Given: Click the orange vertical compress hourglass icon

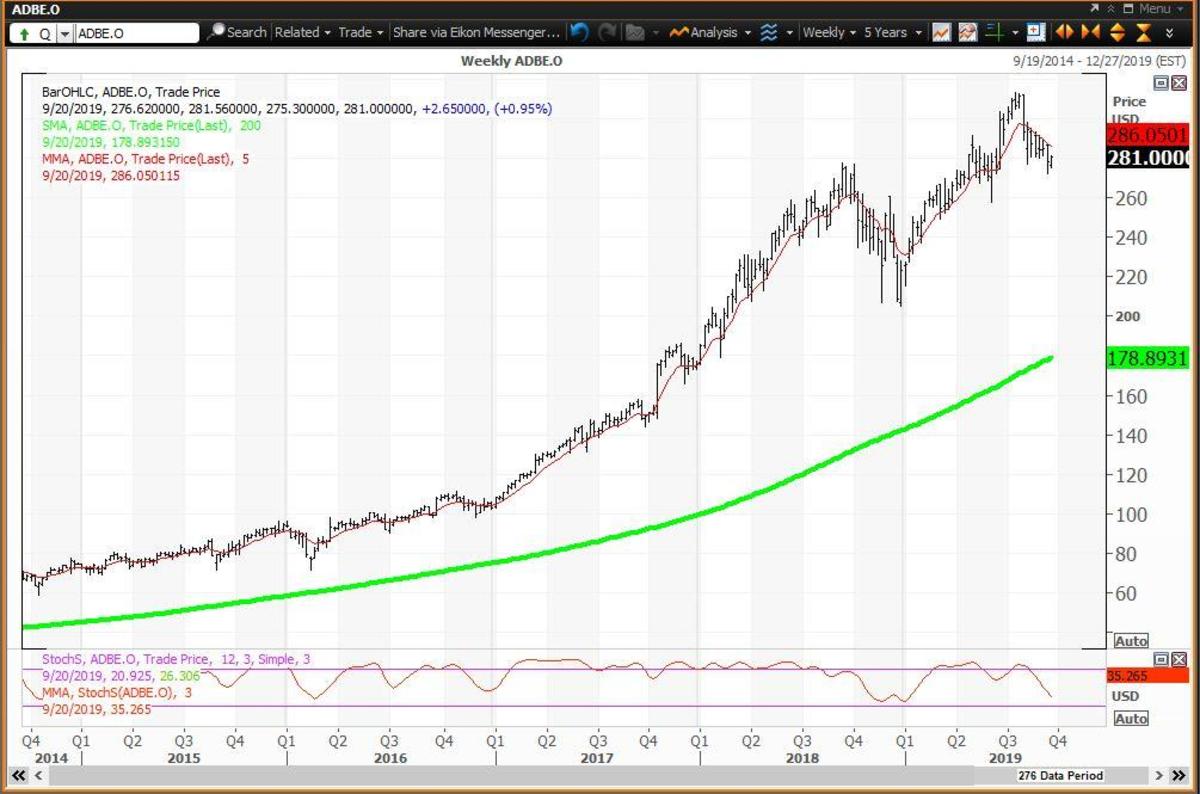Looking at the screenshot, I should click(x=1143, y=32).
